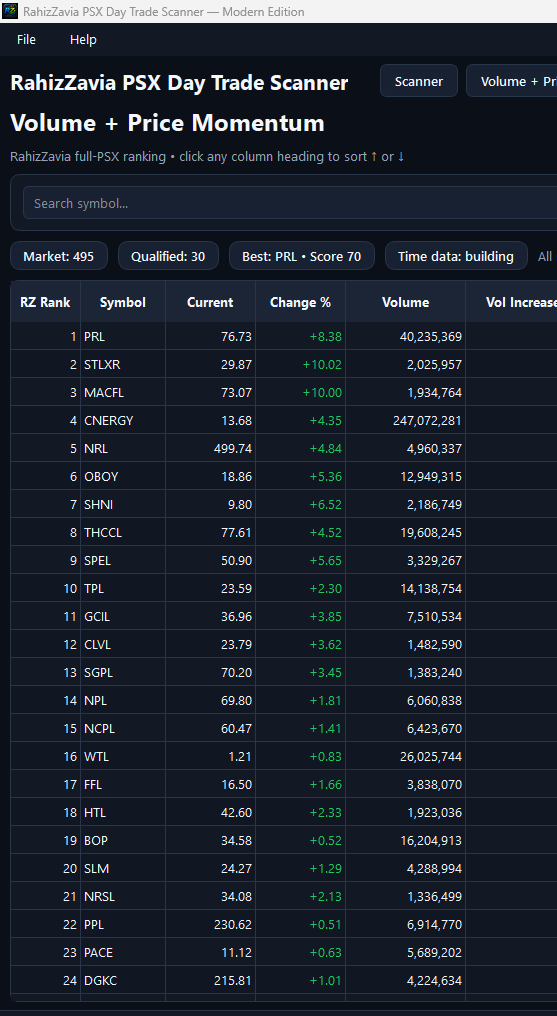Sort by Volume column heading

click(x=405, y=302)
